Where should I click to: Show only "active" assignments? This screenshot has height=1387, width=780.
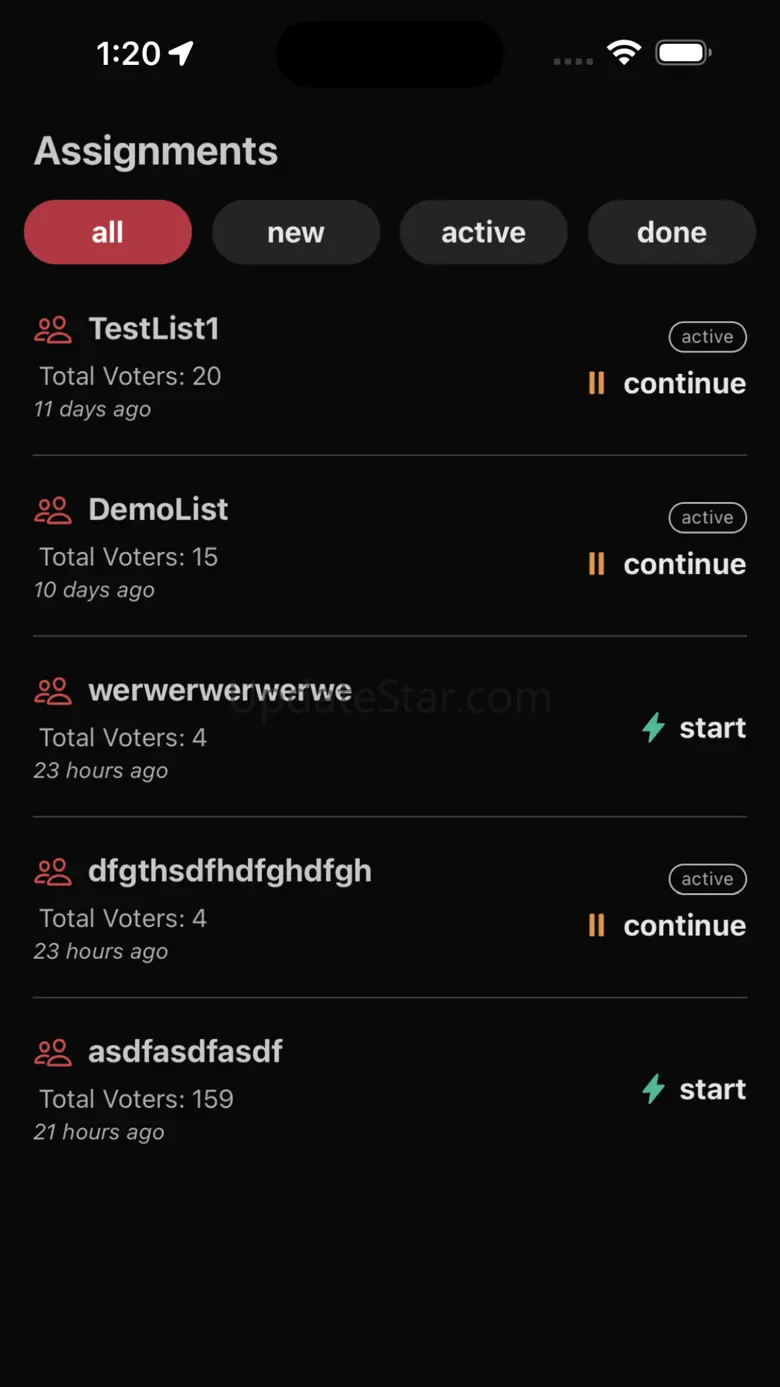484,232
